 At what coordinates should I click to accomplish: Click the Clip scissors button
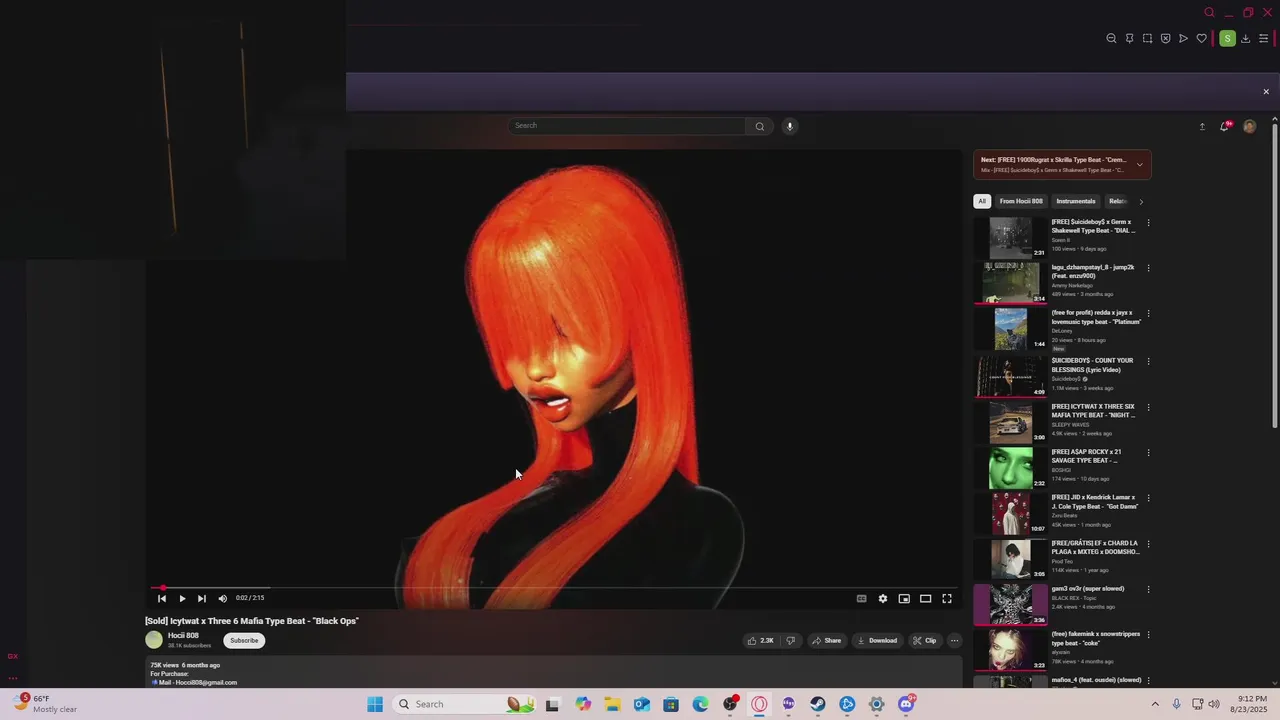click(x=924, y=640)
